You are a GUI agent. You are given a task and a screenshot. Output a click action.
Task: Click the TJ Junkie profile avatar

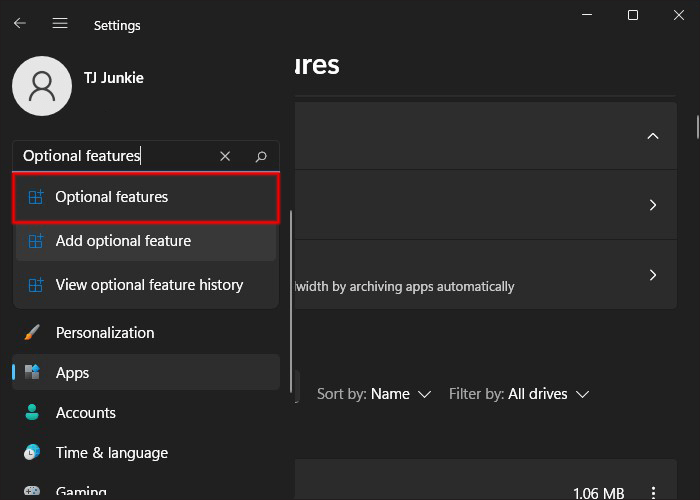click(x=42, y=86)
